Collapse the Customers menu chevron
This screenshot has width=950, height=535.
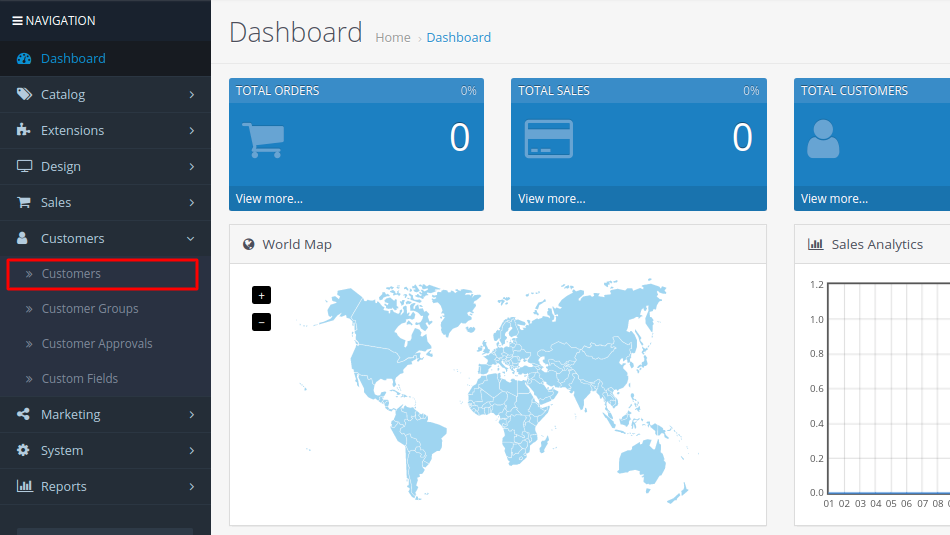[191, 239]
